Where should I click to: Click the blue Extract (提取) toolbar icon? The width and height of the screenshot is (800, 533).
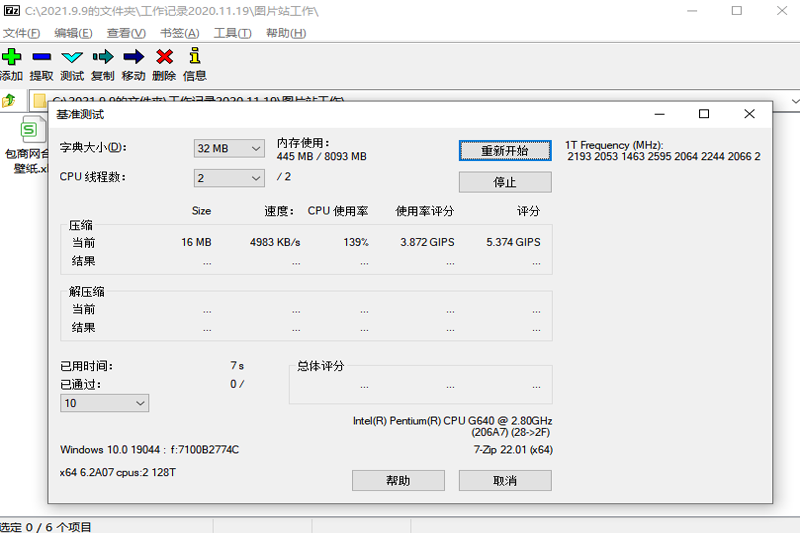coord(41,56)
